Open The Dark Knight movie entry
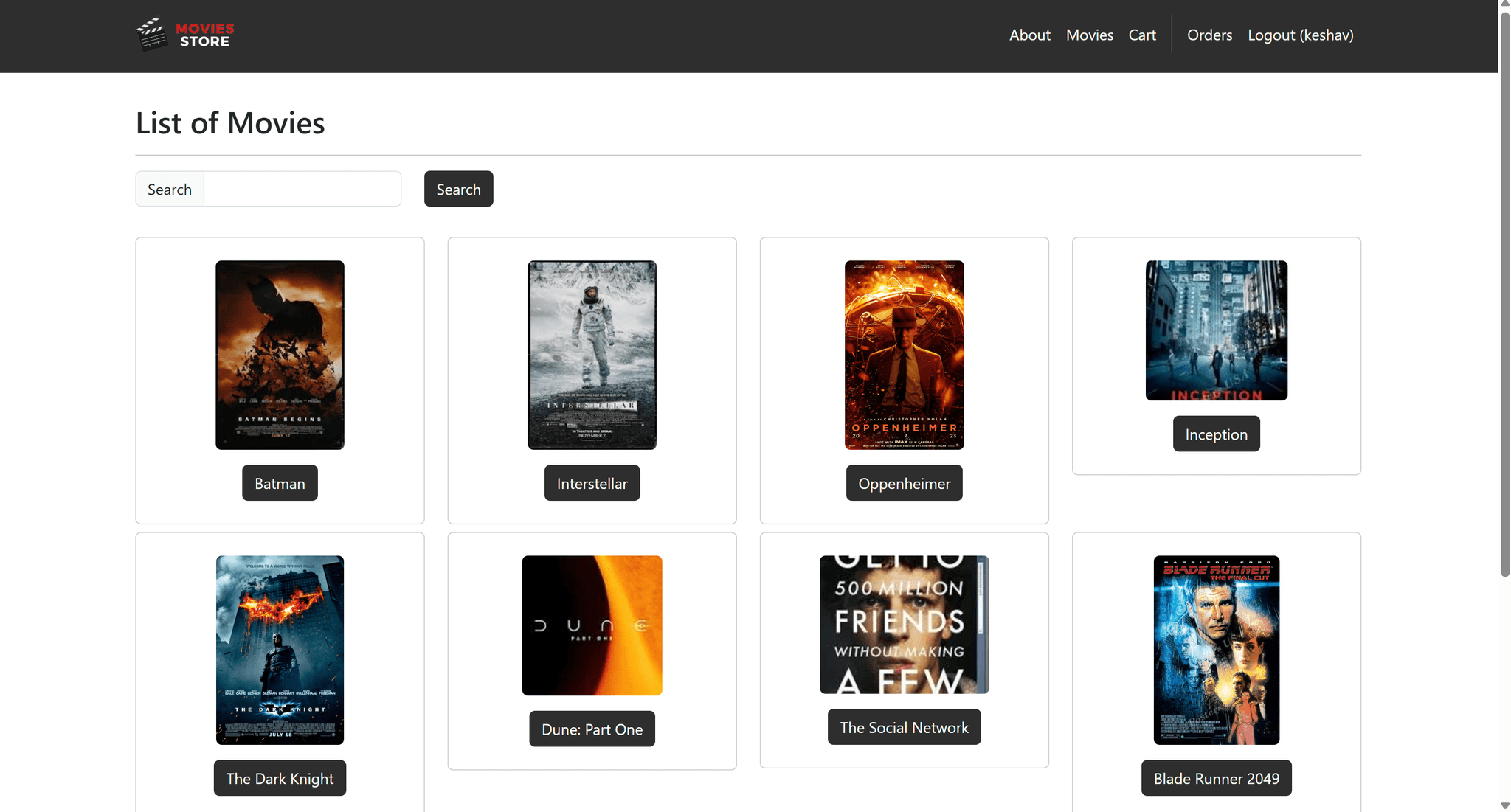Image resolution: width=1511 pixels, height=812 pixels. (x=280, y=778)
